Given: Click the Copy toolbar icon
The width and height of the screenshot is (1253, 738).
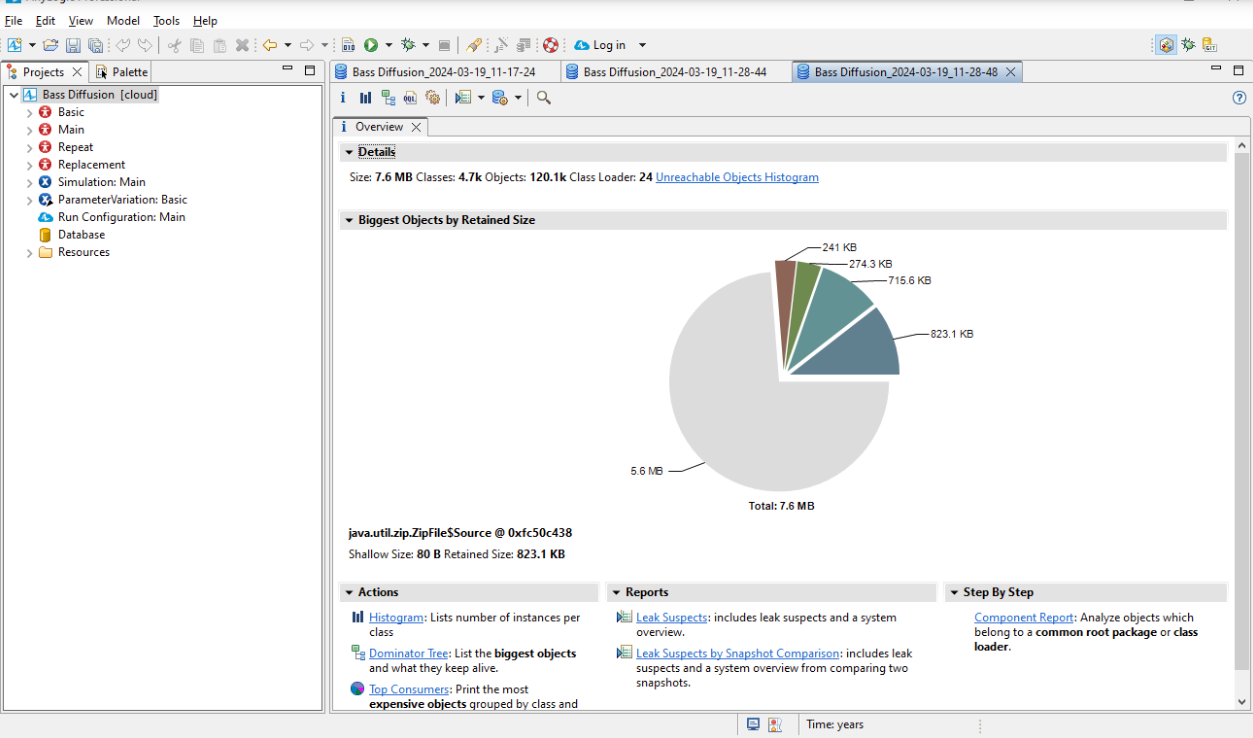Looking at the screenshot, I should [196, 45].
